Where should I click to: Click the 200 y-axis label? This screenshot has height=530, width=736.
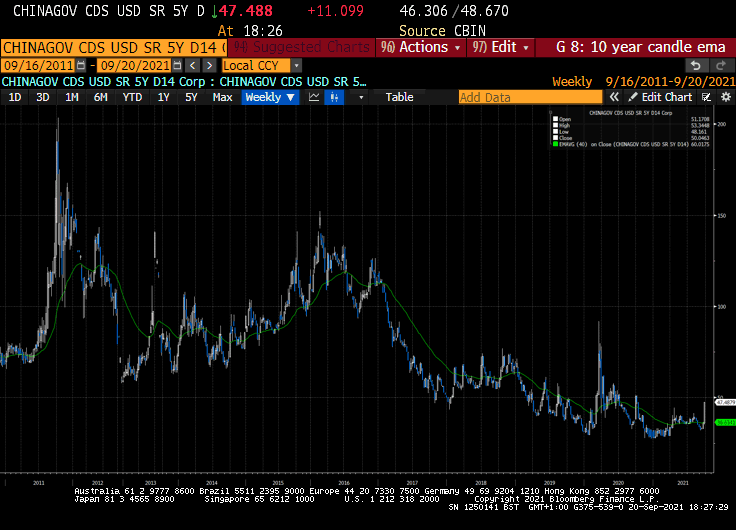721,124
